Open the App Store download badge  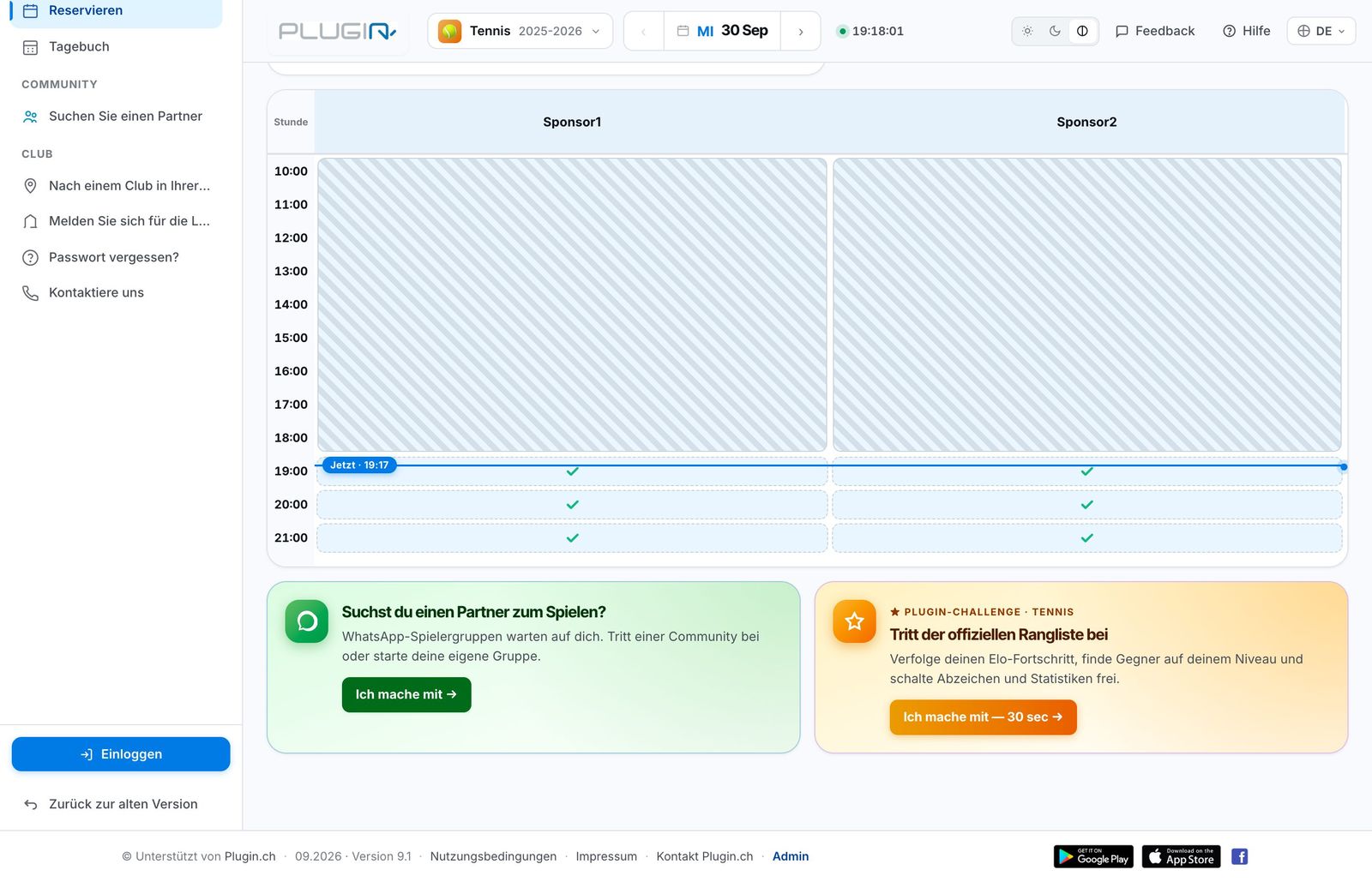pyautogui.click(x=1181, y=856)
